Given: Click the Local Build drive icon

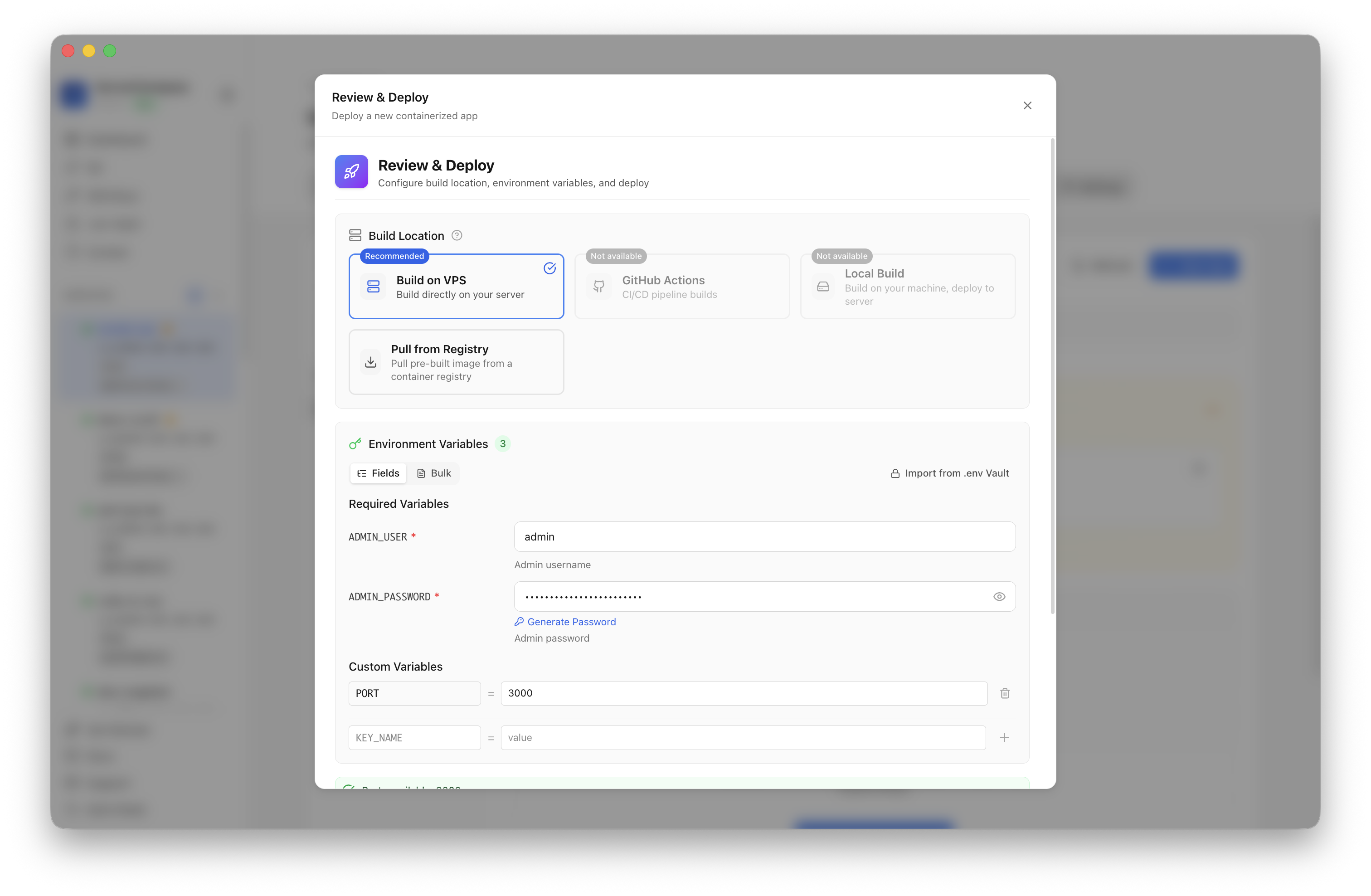Looking at the screenshot, I should tap(823, 287).
